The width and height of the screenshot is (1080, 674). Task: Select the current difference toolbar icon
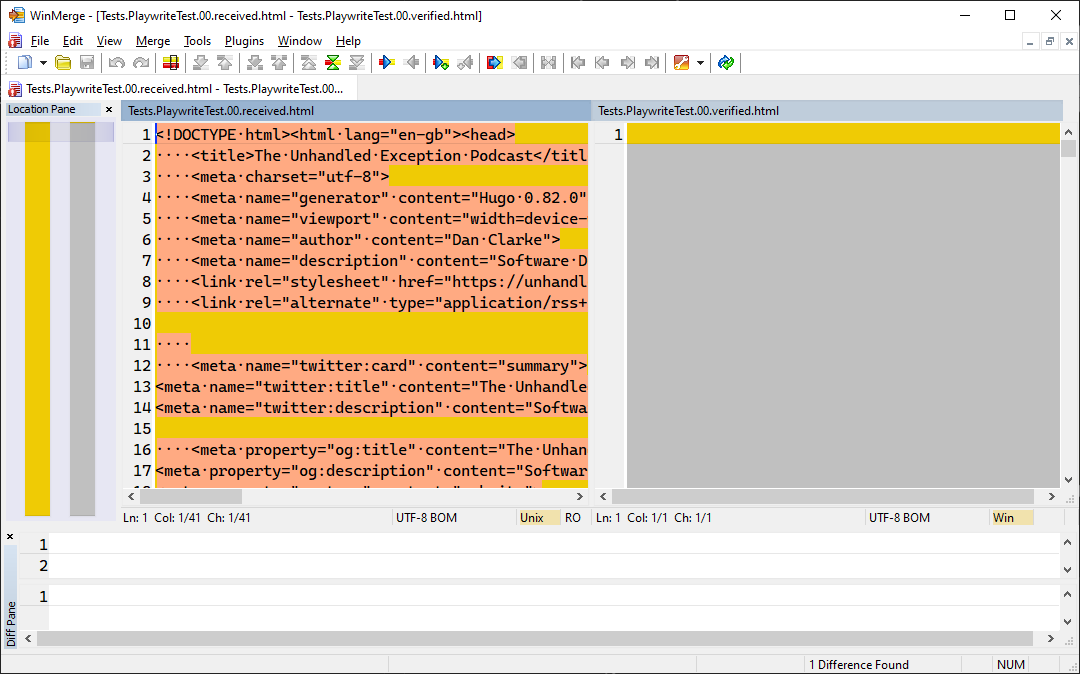point(171,63)
